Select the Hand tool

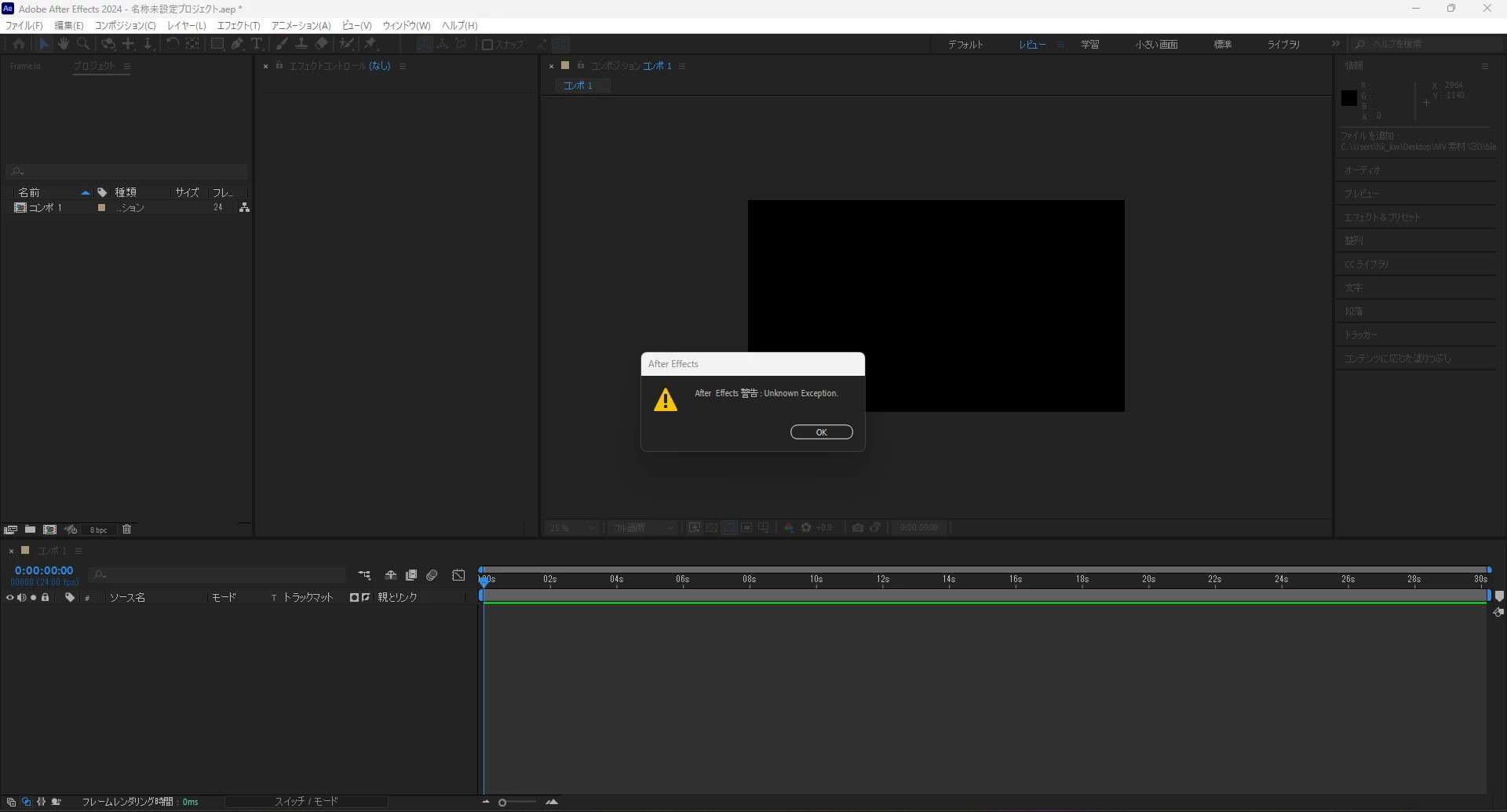pos(64,44)
